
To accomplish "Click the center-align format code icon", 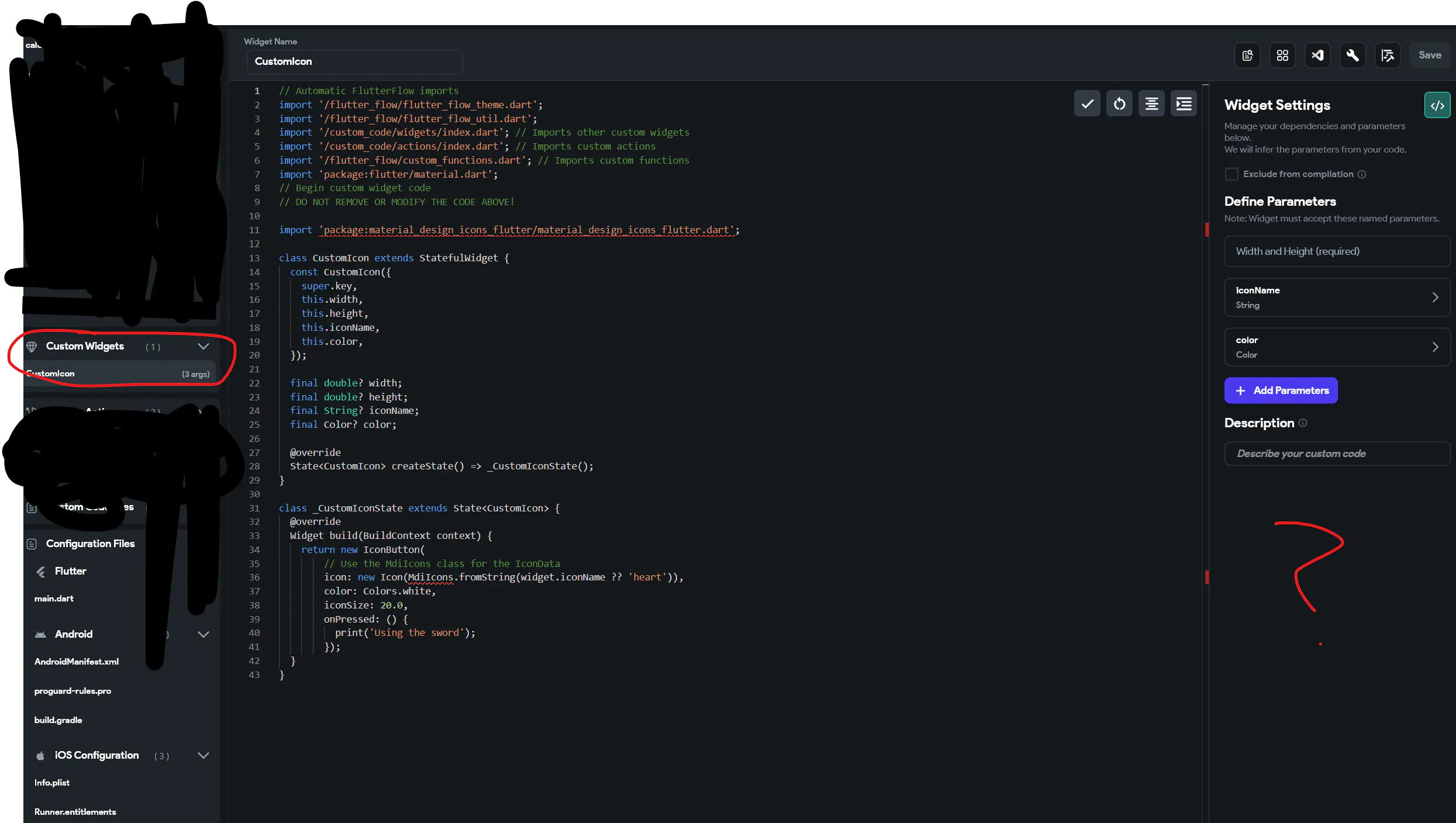I will (1151, 104).
